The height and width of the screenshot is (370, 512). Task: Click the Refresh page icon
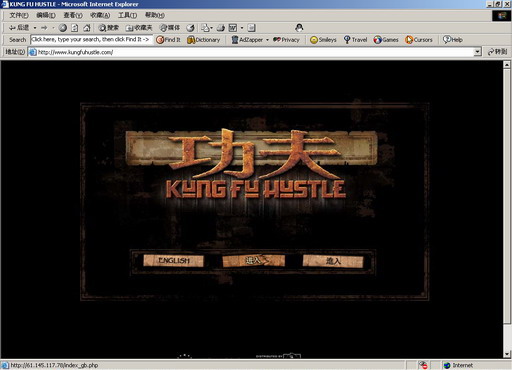[x=75, y=28]
